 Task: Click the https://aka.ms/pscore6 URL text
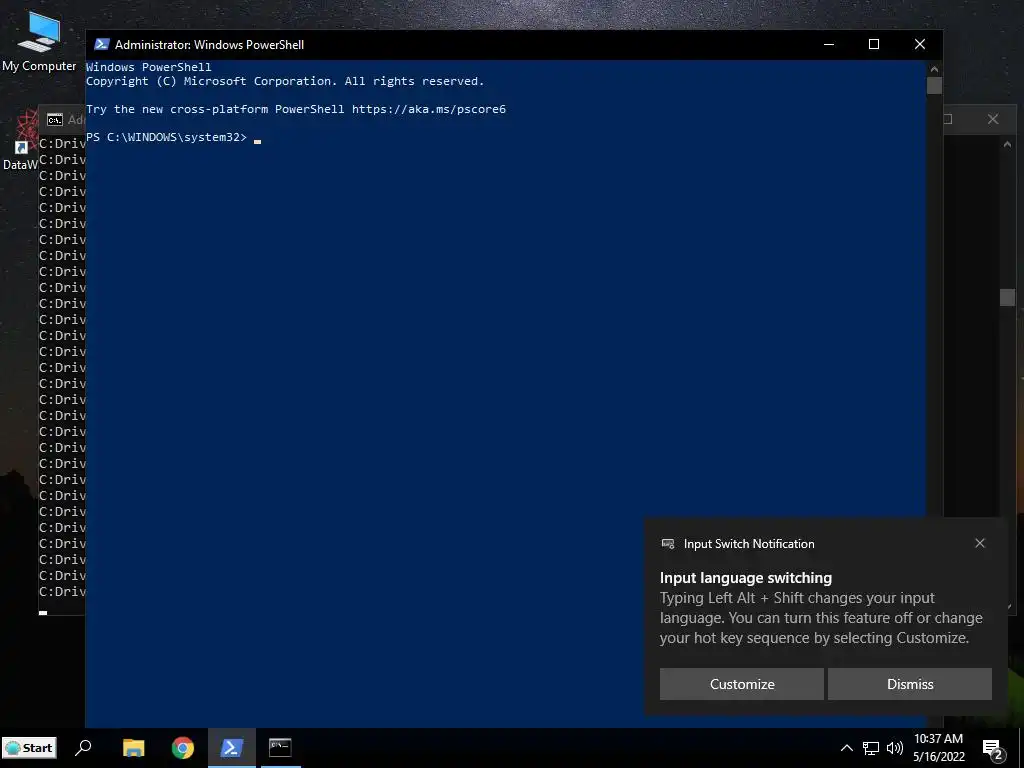(x=429, y=109)
